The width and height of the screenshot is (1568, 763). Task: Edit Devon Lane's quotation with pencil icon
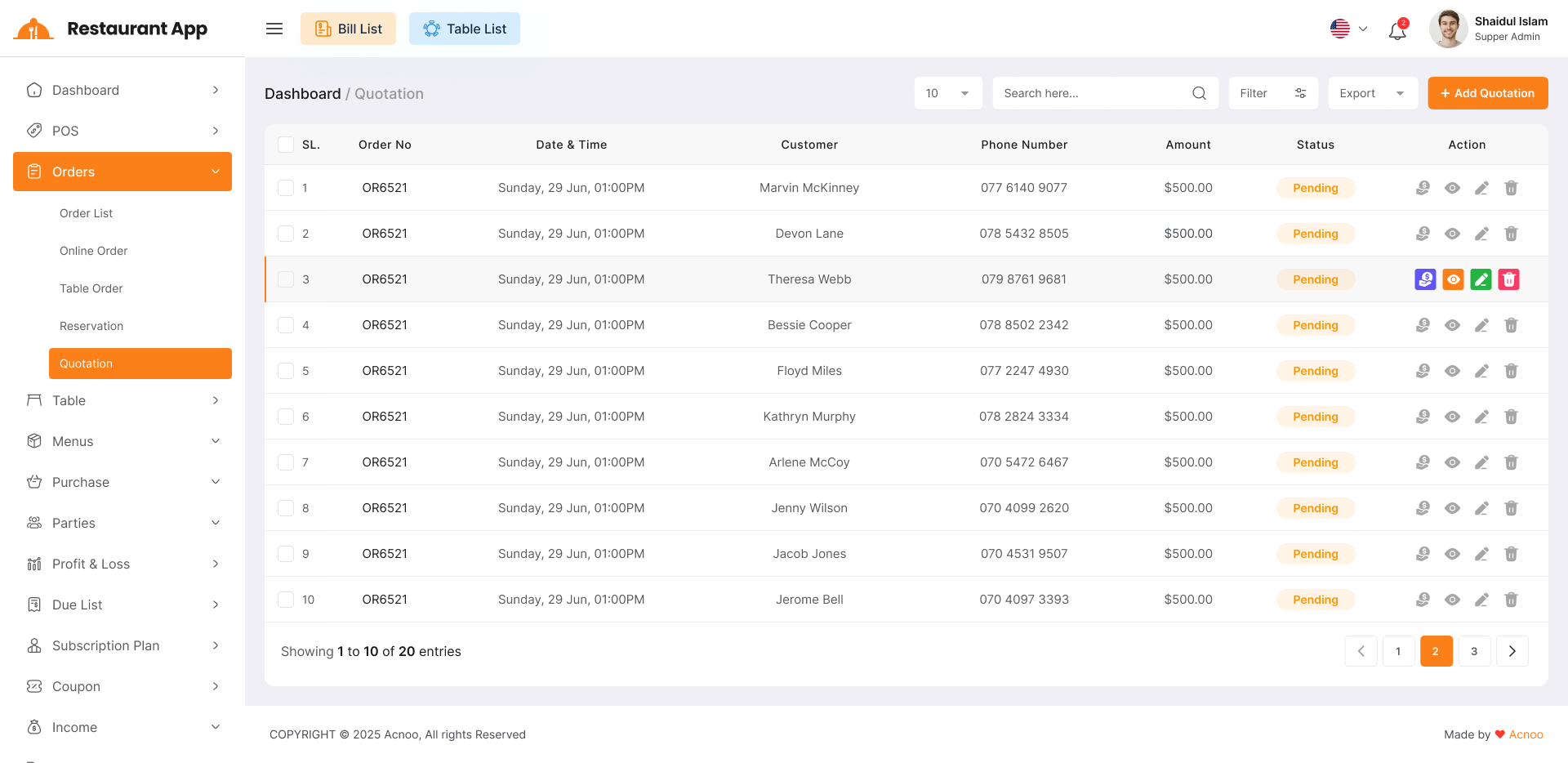pyautogui.click(x=1481, y=234)
